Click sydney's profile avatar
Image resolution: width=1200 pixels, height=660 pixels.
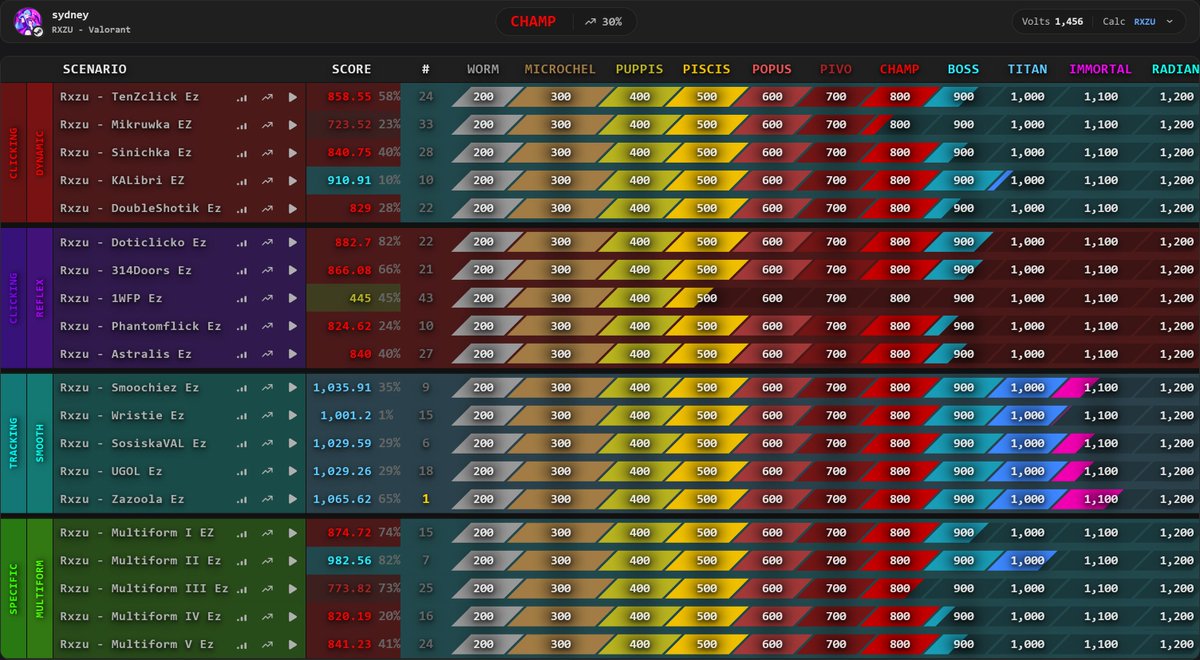click(28, 22)
